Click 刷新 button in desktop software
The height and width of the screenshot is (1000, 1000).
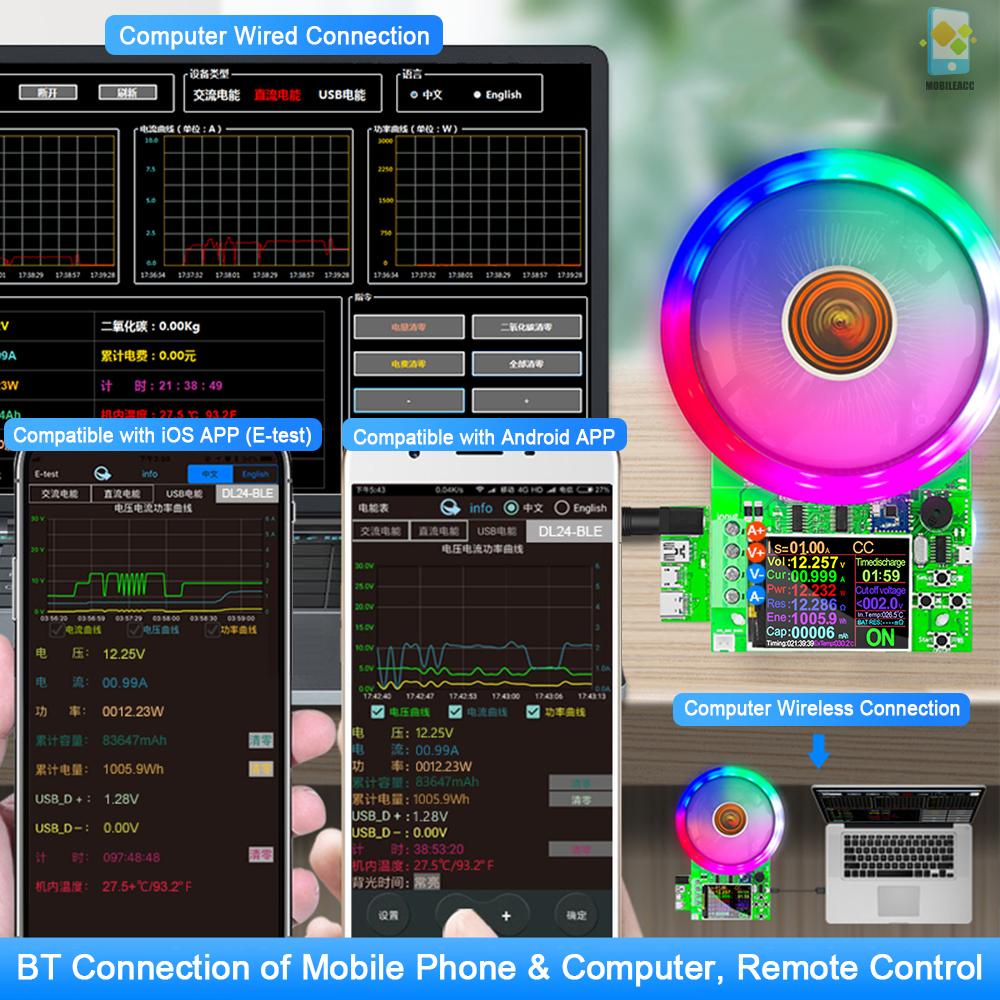coord(128,93)
